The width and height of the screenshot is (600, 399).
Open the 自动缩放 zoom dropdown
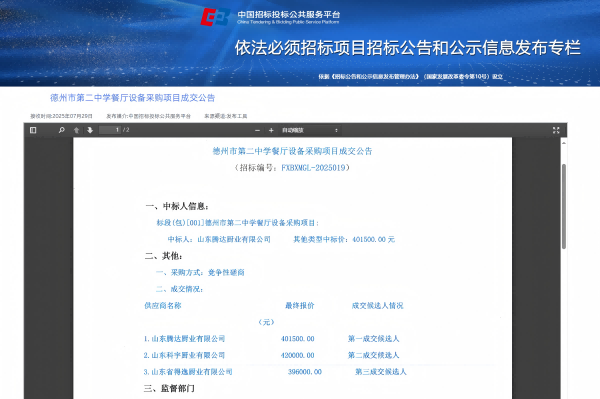tap(310, 130)
